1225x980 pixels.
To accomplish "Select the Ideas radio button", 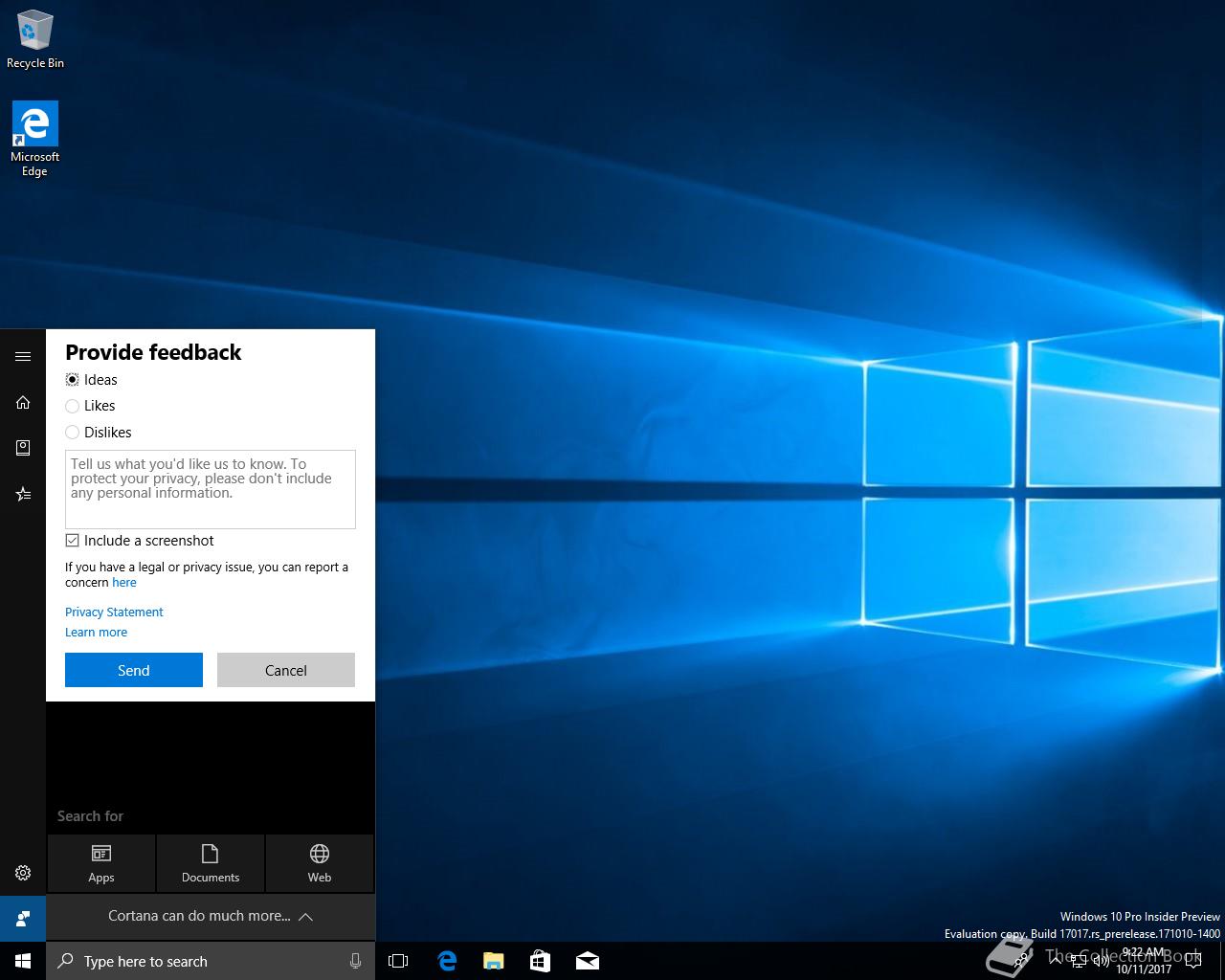I will (72, 380).
